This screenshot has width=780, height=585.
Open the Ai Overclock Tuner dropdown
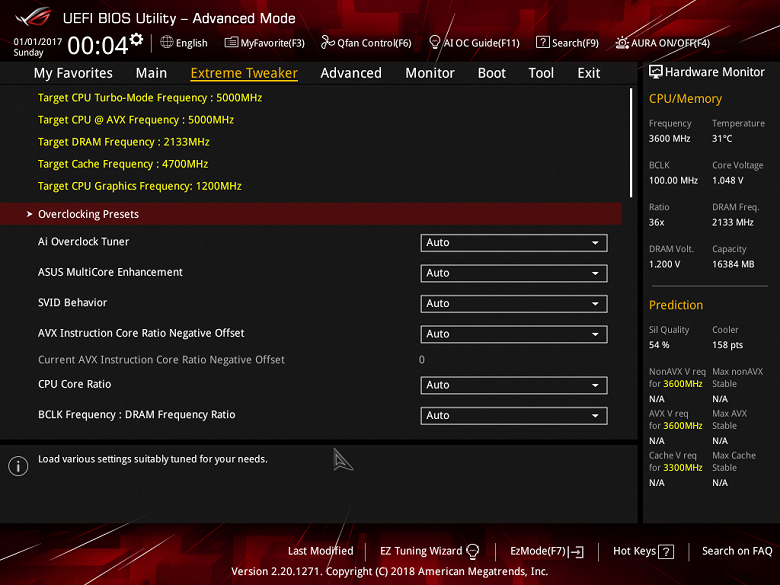(x=514, y=243)
